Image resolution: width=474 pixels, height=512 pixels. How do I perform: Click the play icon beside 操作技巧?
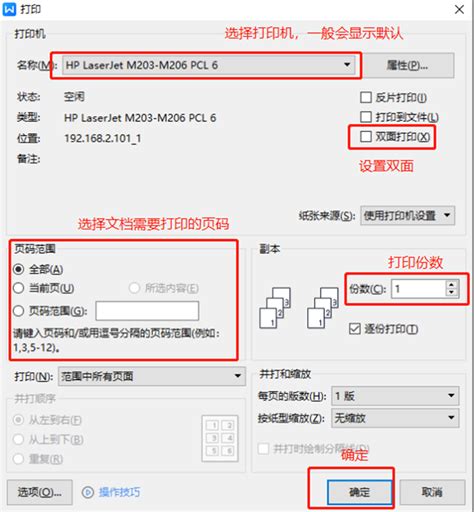[88, 492]
